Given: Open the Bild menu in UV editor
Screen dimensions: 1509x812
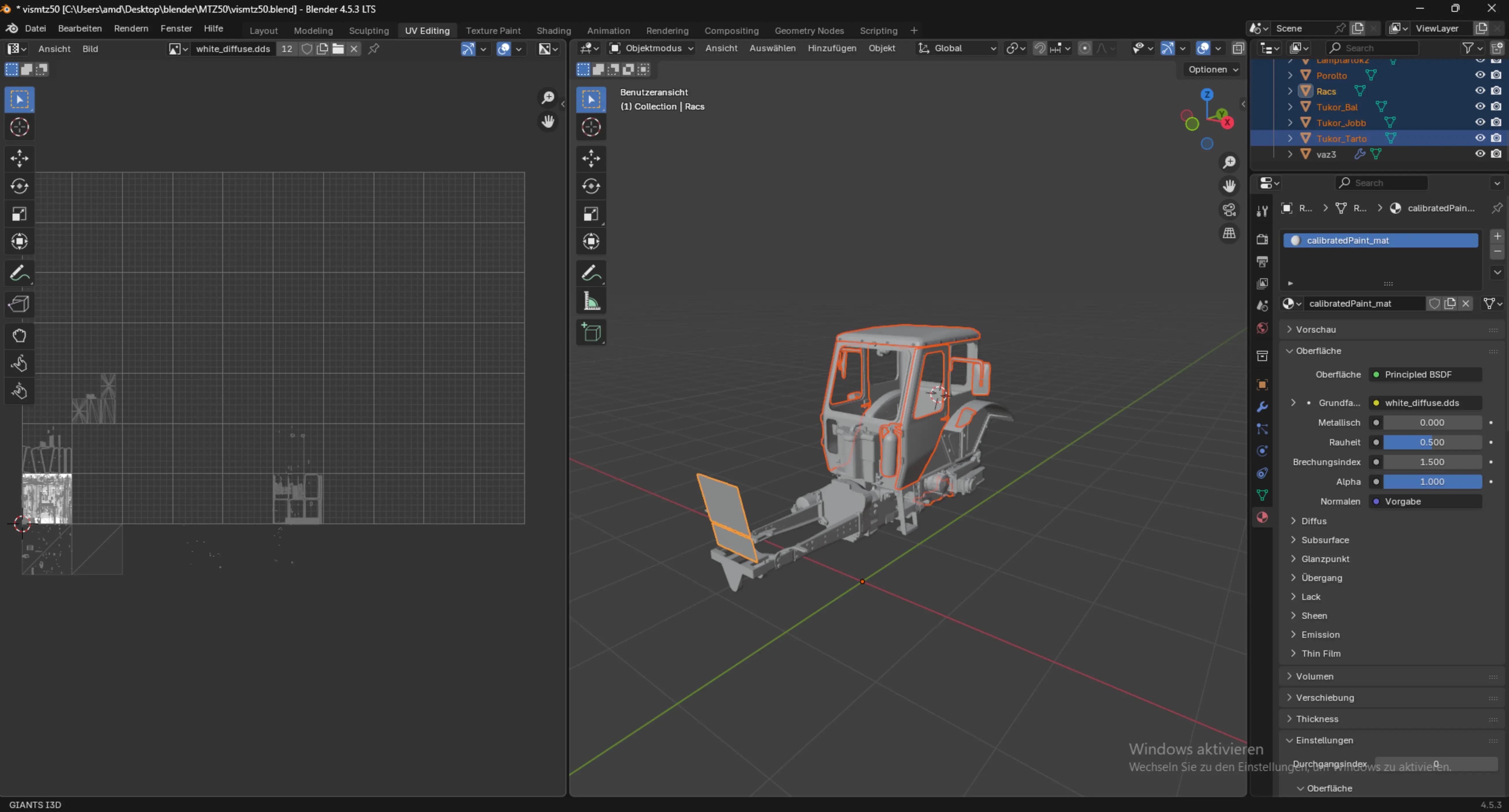Looking at the screenshot, I should 90,49.
